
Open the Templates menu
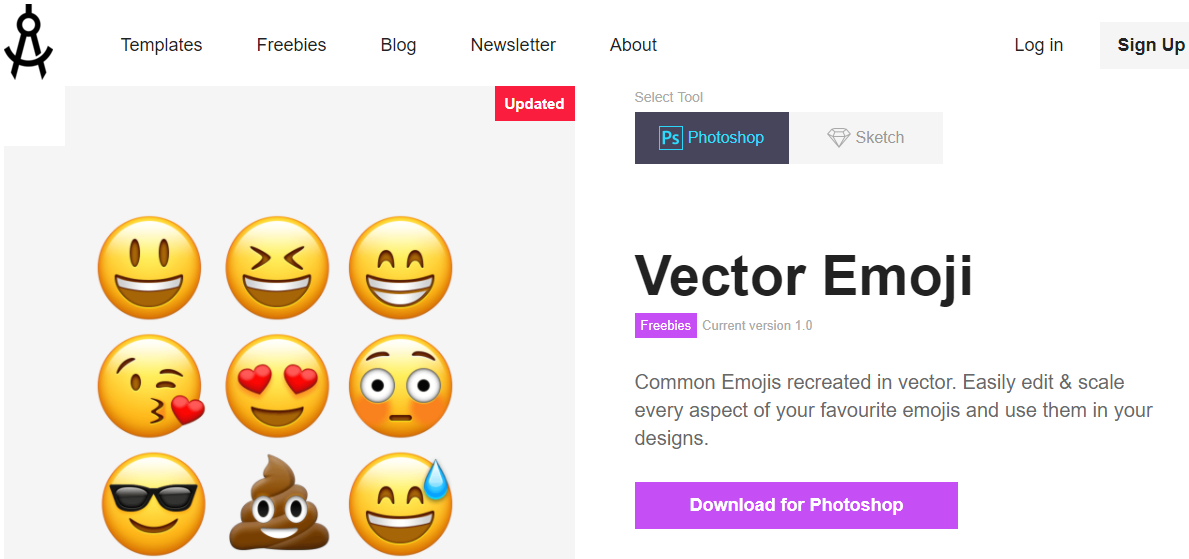161,45
